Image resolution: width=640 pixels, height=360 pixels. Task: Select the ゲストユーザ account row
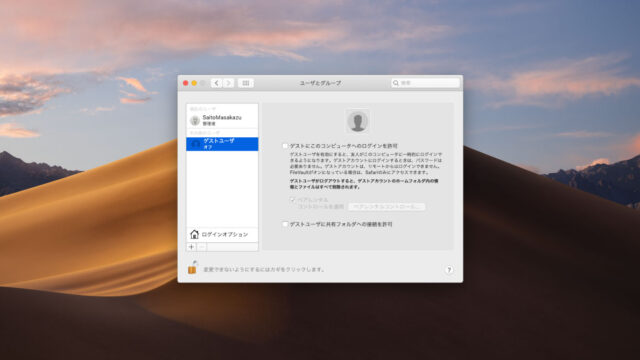222,144
